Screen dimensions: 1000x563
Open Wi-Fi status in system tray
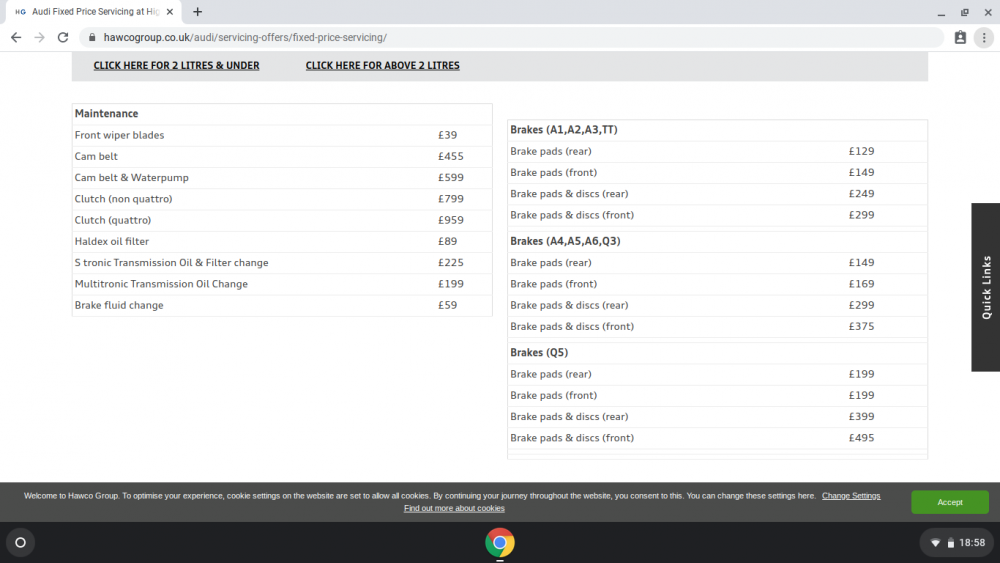[x=935, y=543]
